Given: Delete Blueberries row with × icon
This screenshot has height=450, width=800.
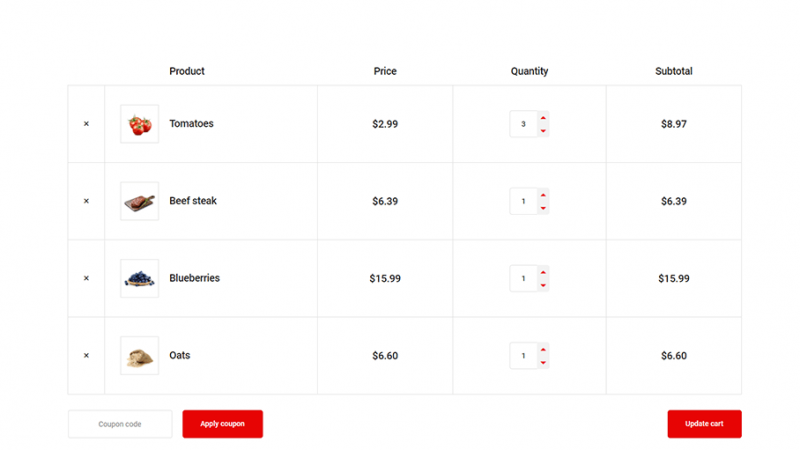Looking at the screenshot, I should [86, 278].
